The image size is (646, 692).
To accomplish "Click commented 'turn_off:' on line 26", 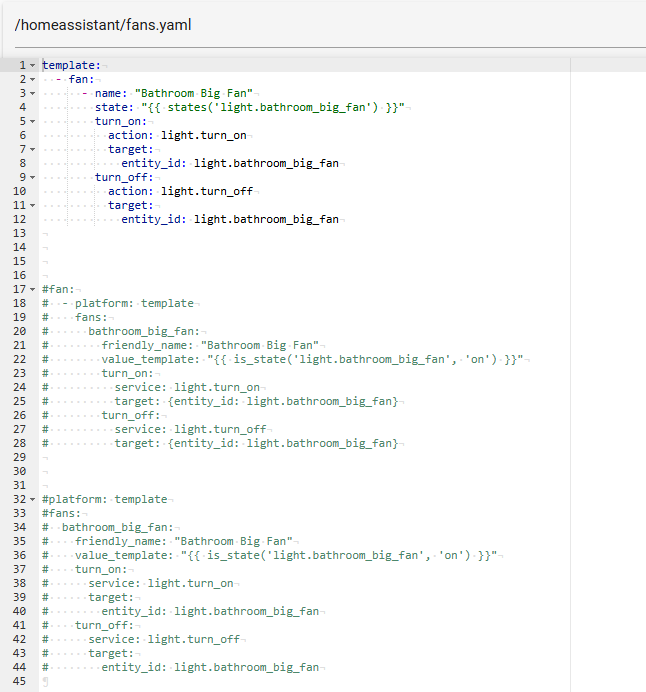I will pyautogui.click(x=131, y=415).
